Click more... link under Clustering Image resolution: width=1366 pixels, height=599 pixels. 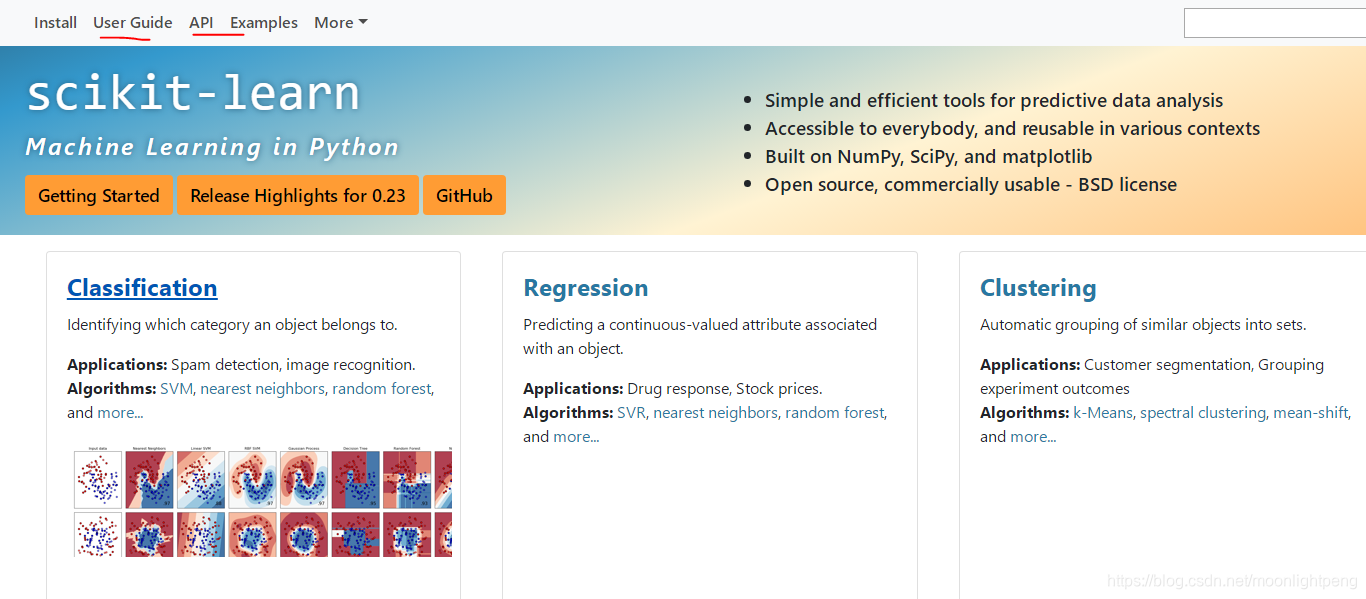[1033, 436]
